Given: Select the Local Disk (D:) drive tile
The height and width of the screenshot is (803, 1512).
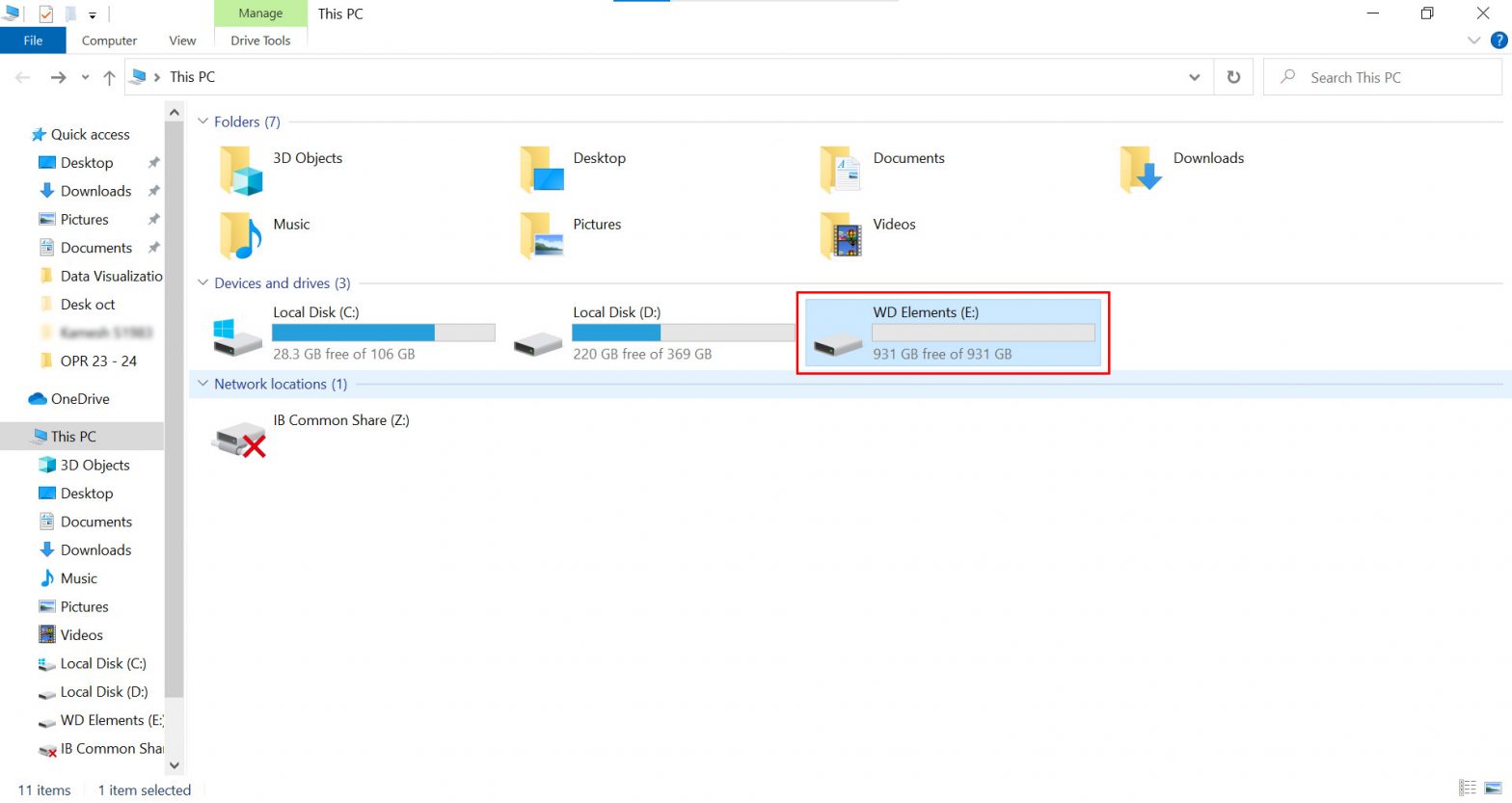Looking at the screenshot, I should pyautogui.click(x=653, y=334).
